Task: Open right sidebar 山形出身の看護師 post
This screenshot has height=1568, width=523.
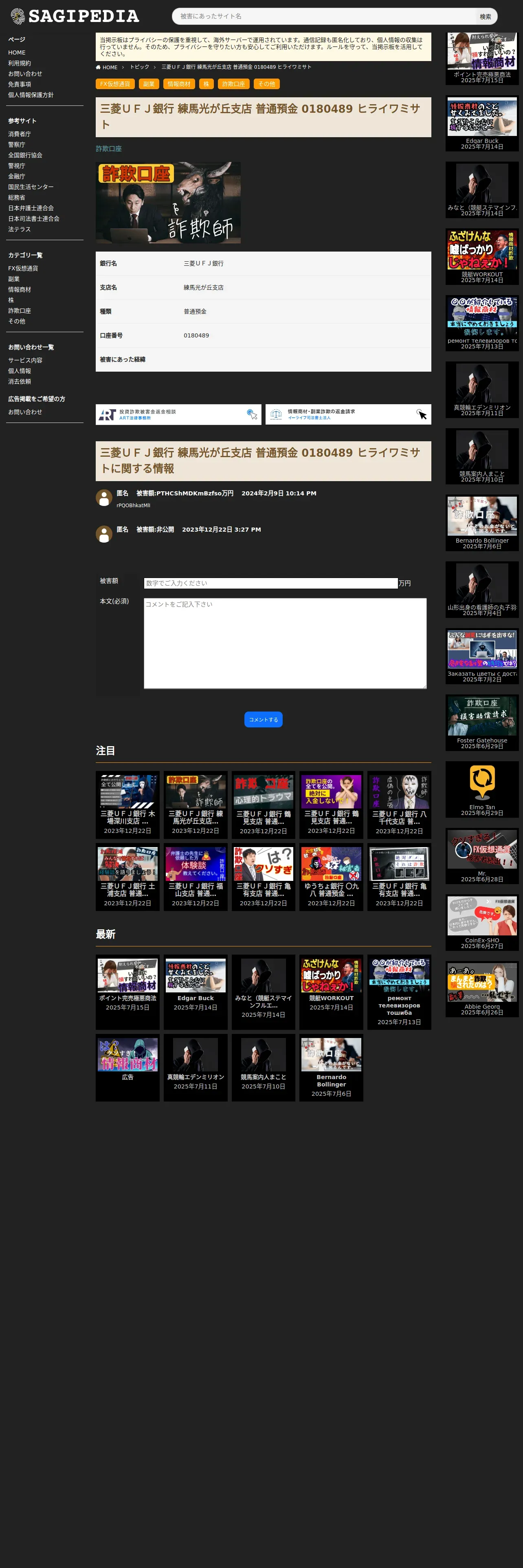Action: pyautogui.click(x=482, y=589)
